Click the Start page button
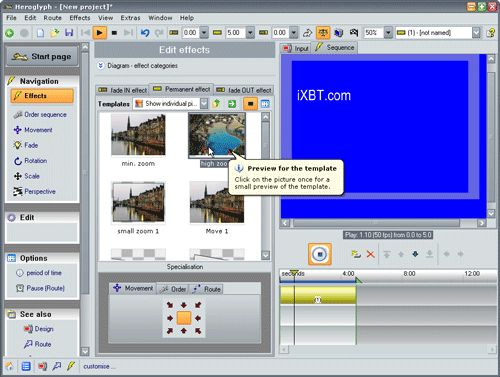Image resolution: width=500 pixels, height=377 pixels. pos(42,56)
